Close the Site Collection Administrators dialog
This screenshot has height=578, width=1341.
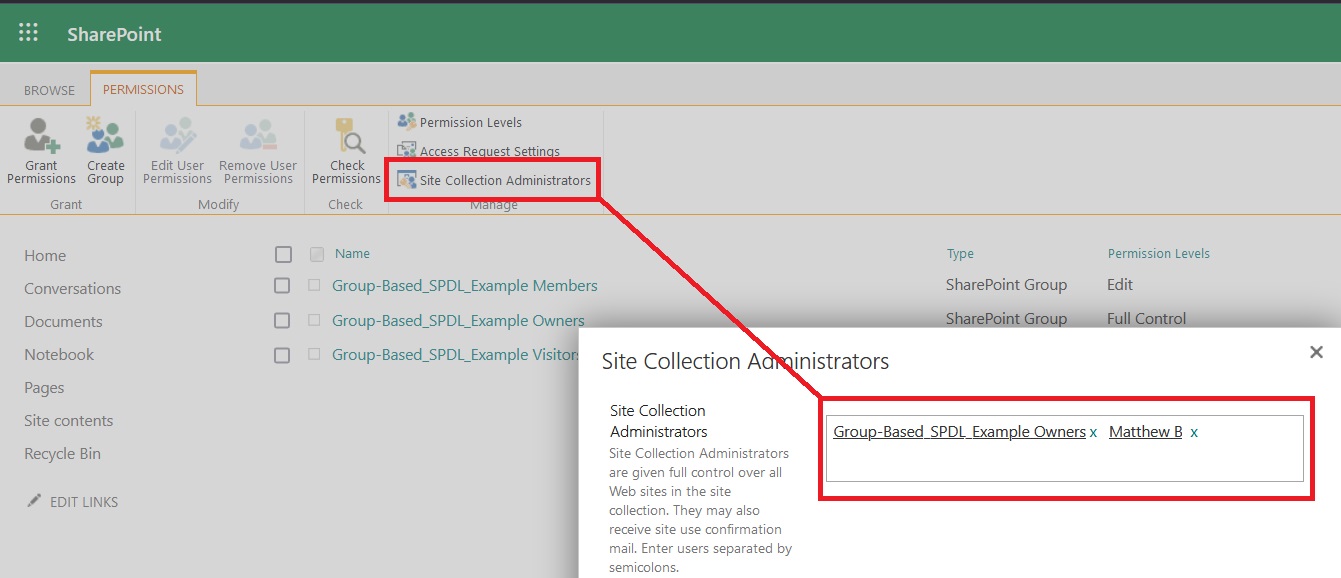1316,352
